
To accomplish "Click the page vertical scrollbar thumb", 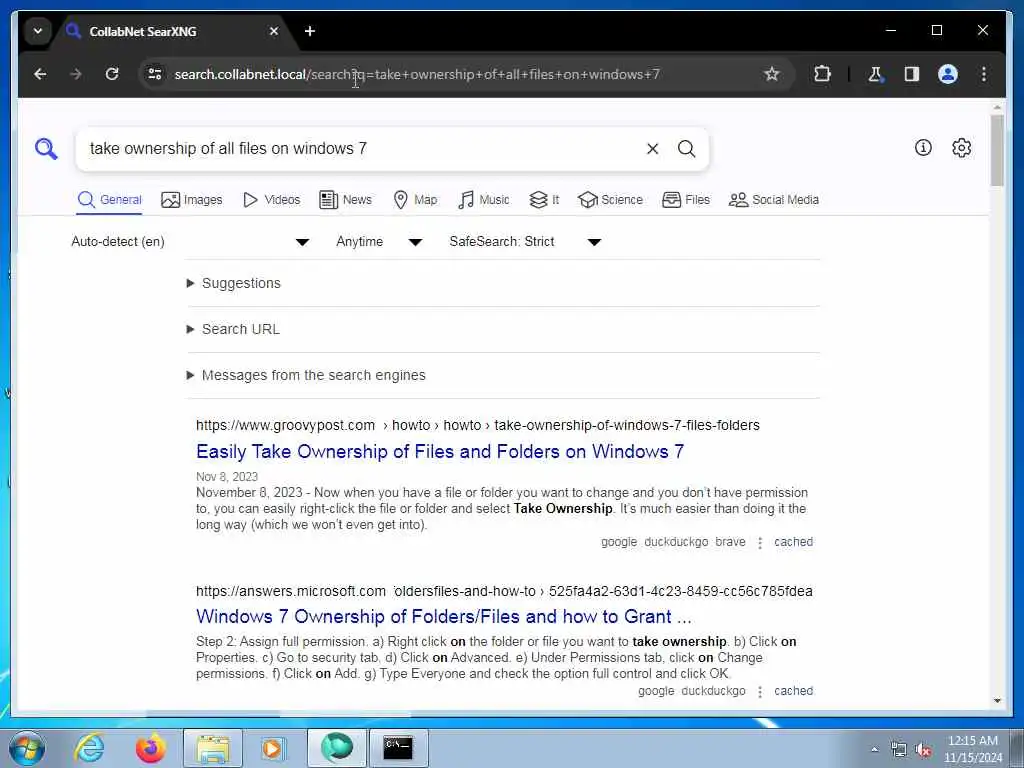I will (x=997, y=150).
